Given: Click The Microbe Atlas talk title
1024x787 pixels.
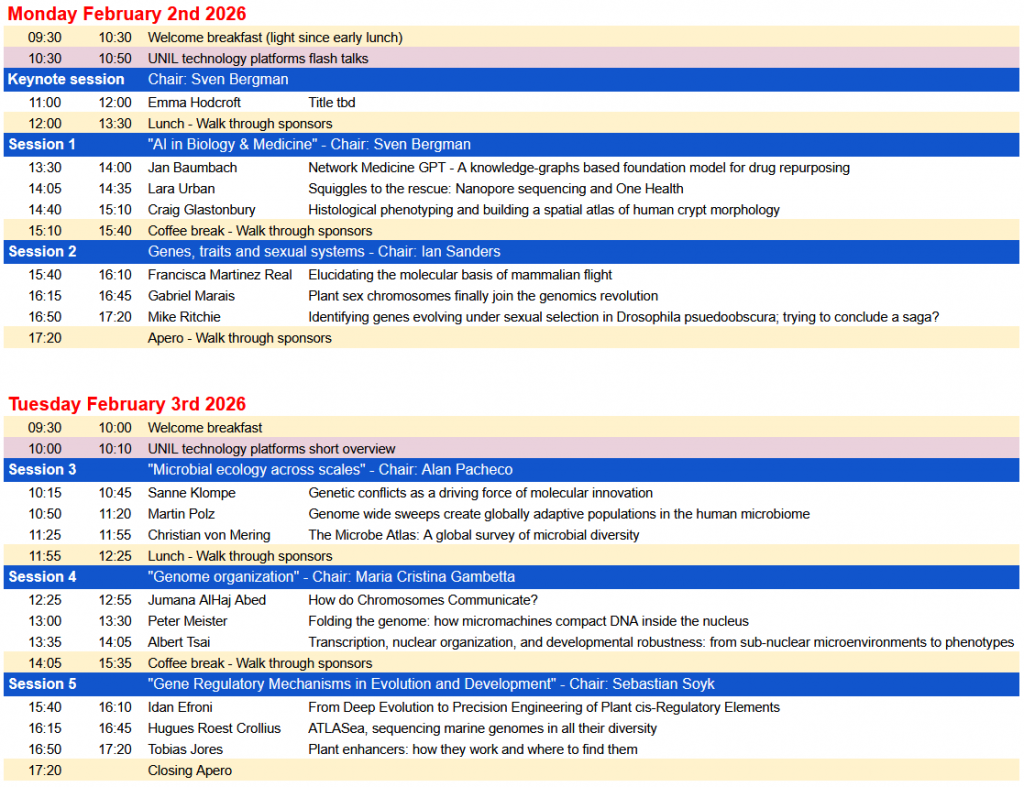Looking at the screenshot, I should click(x=473, y=535).
